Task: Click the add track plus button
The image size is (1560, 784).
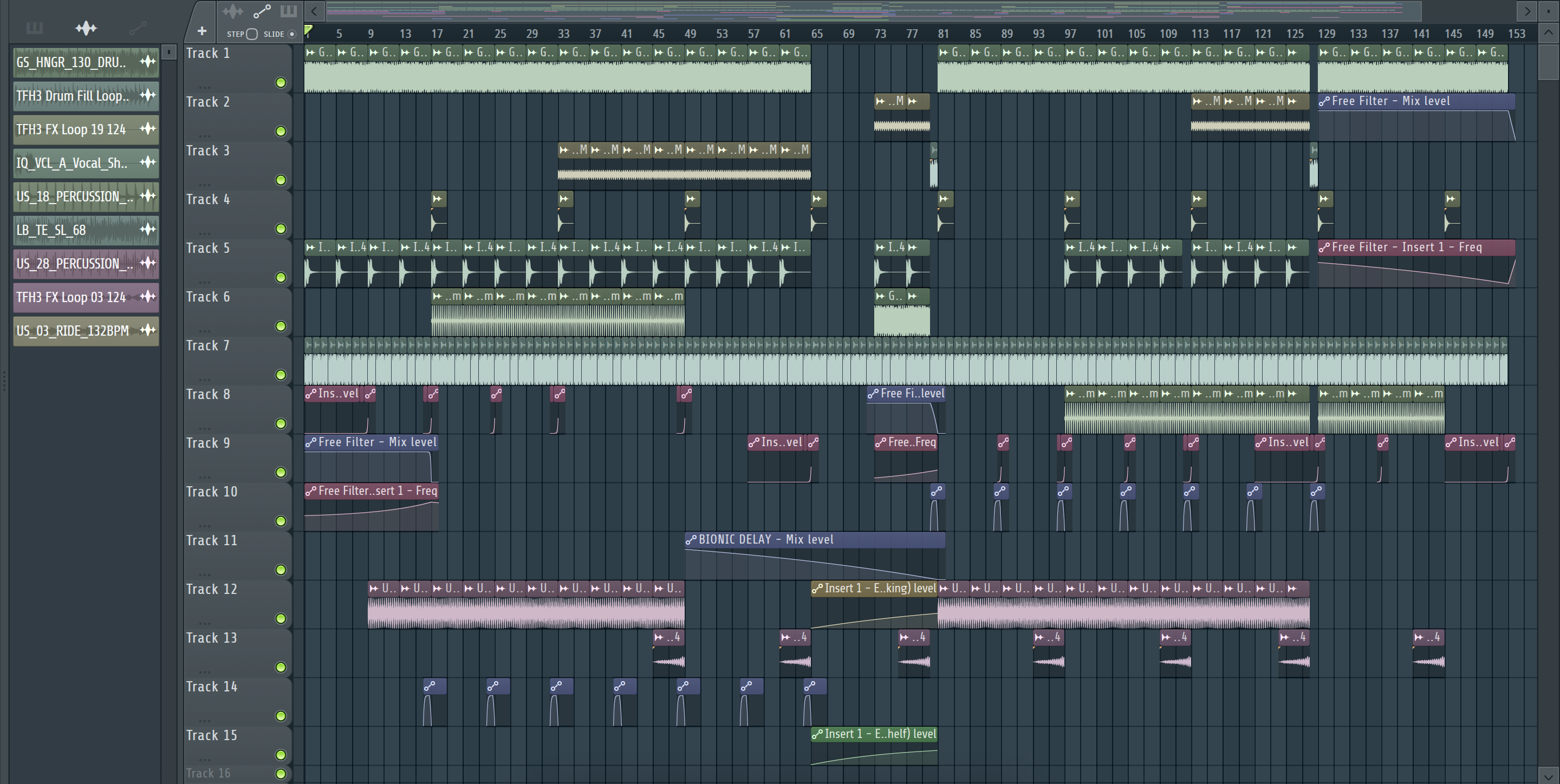Action: click(201, 31)
